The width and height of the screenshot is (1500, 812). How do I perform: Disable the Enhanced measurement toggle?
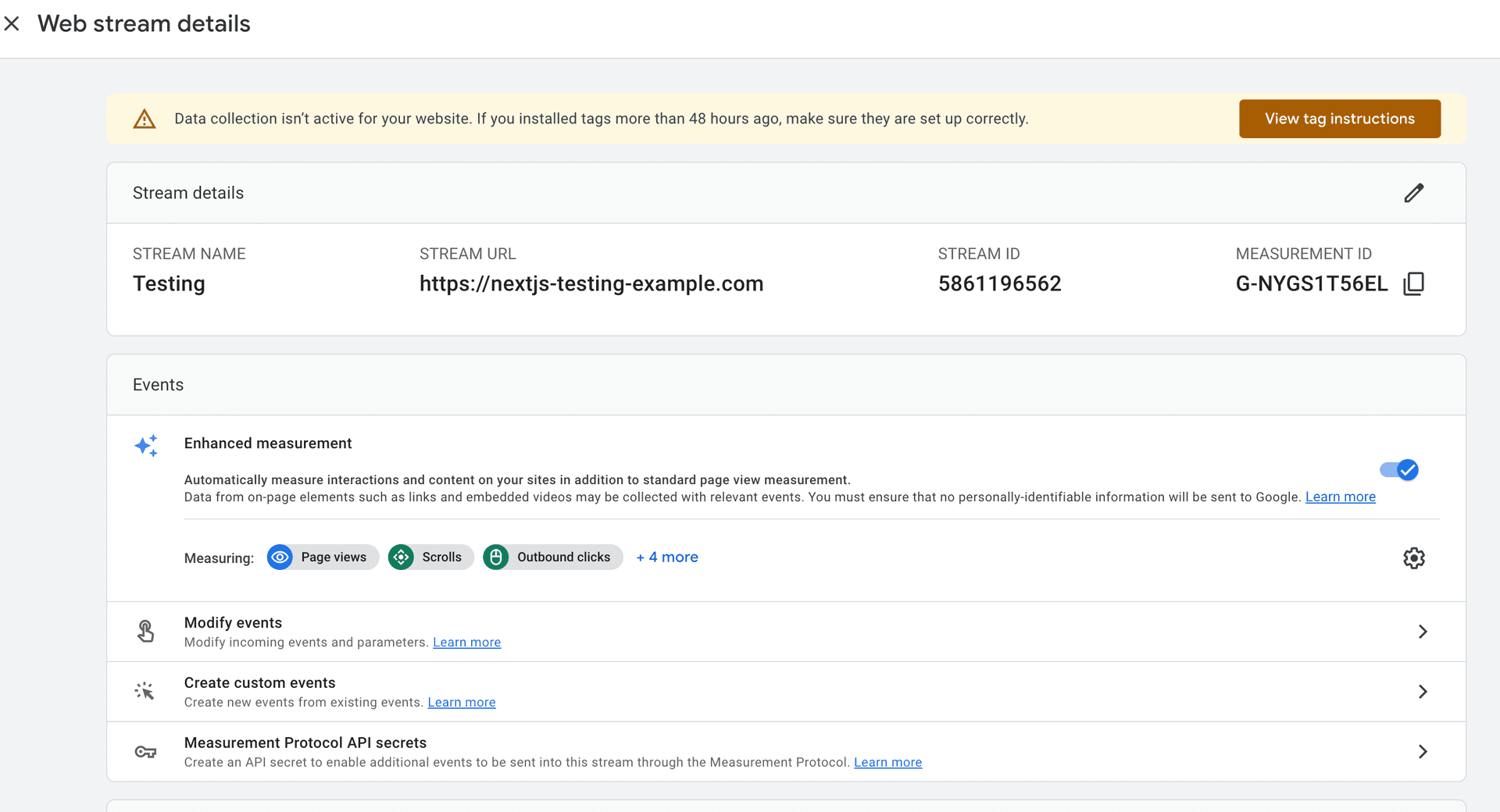(x=1398, y=470)
